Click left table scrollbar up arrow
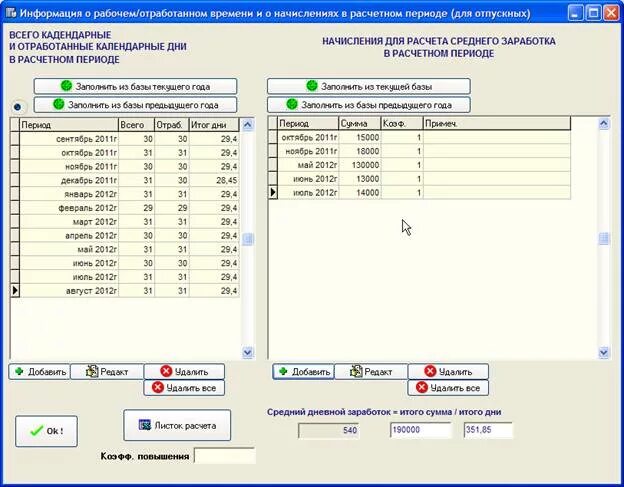Viewport: 624px width, 487px height. click(x=248, y=125)
